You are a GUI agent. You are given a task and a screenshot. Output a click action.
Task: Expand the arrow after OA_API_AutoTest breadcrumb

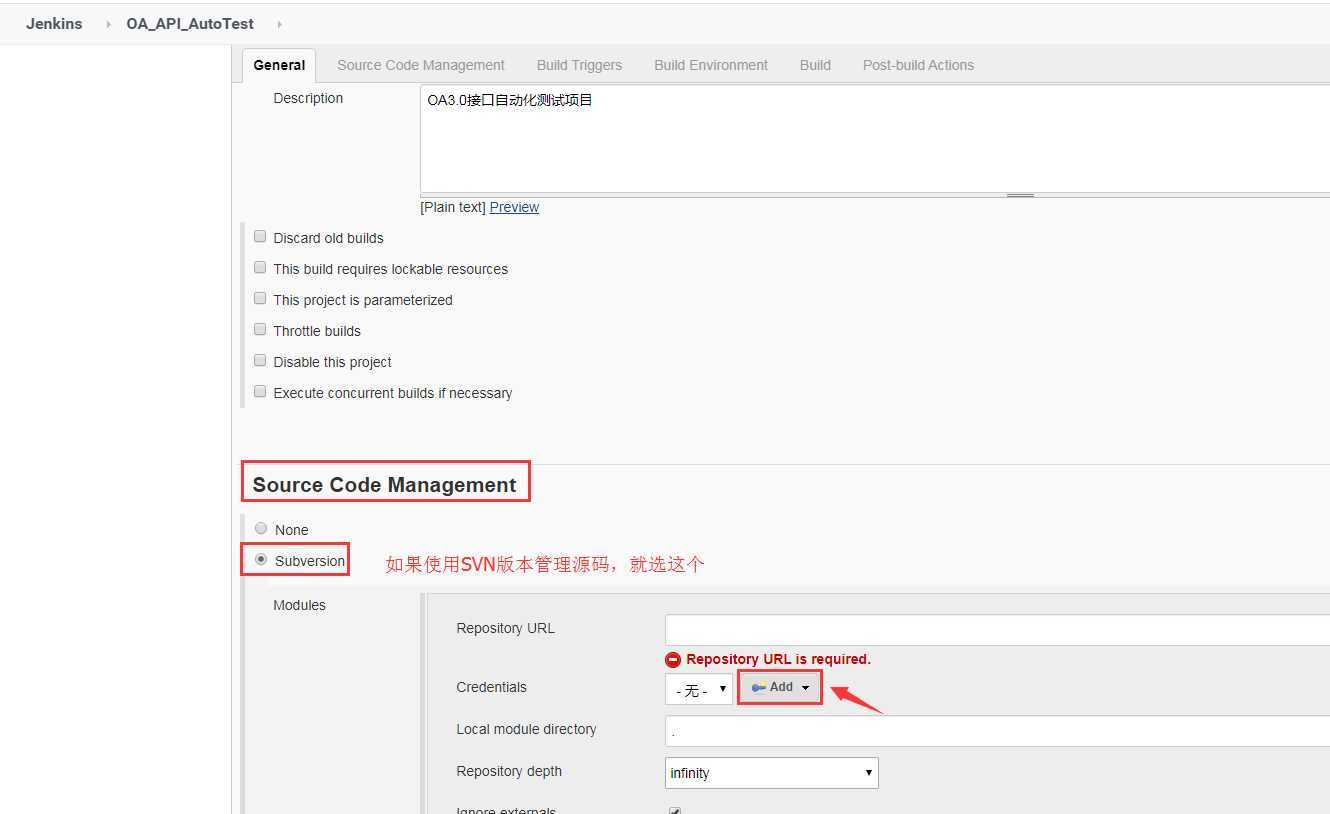[x=279, y=24]
